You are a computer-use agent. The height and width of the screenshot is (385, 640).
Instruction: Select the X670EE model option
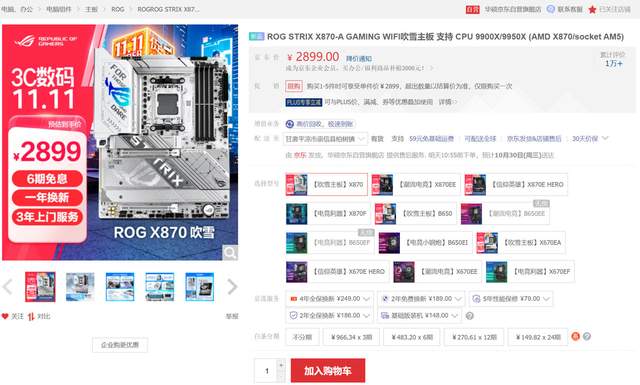[437, 272]
